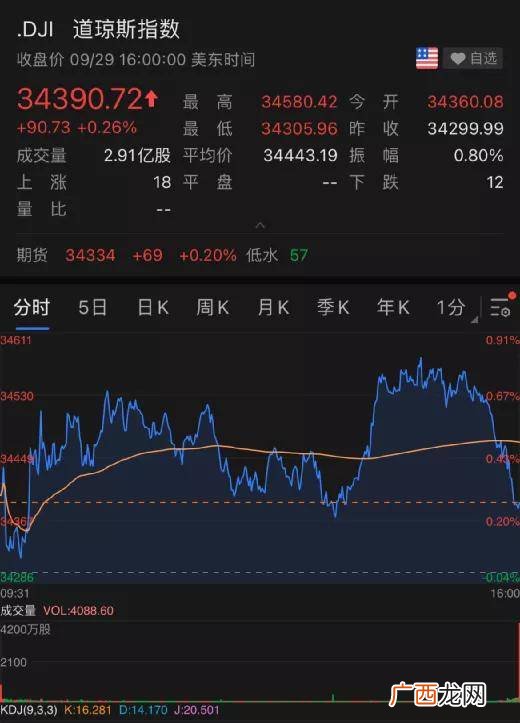Open the 周K weekly chart tab
Viewport: 520px width, 723px height.
[213, 307]
